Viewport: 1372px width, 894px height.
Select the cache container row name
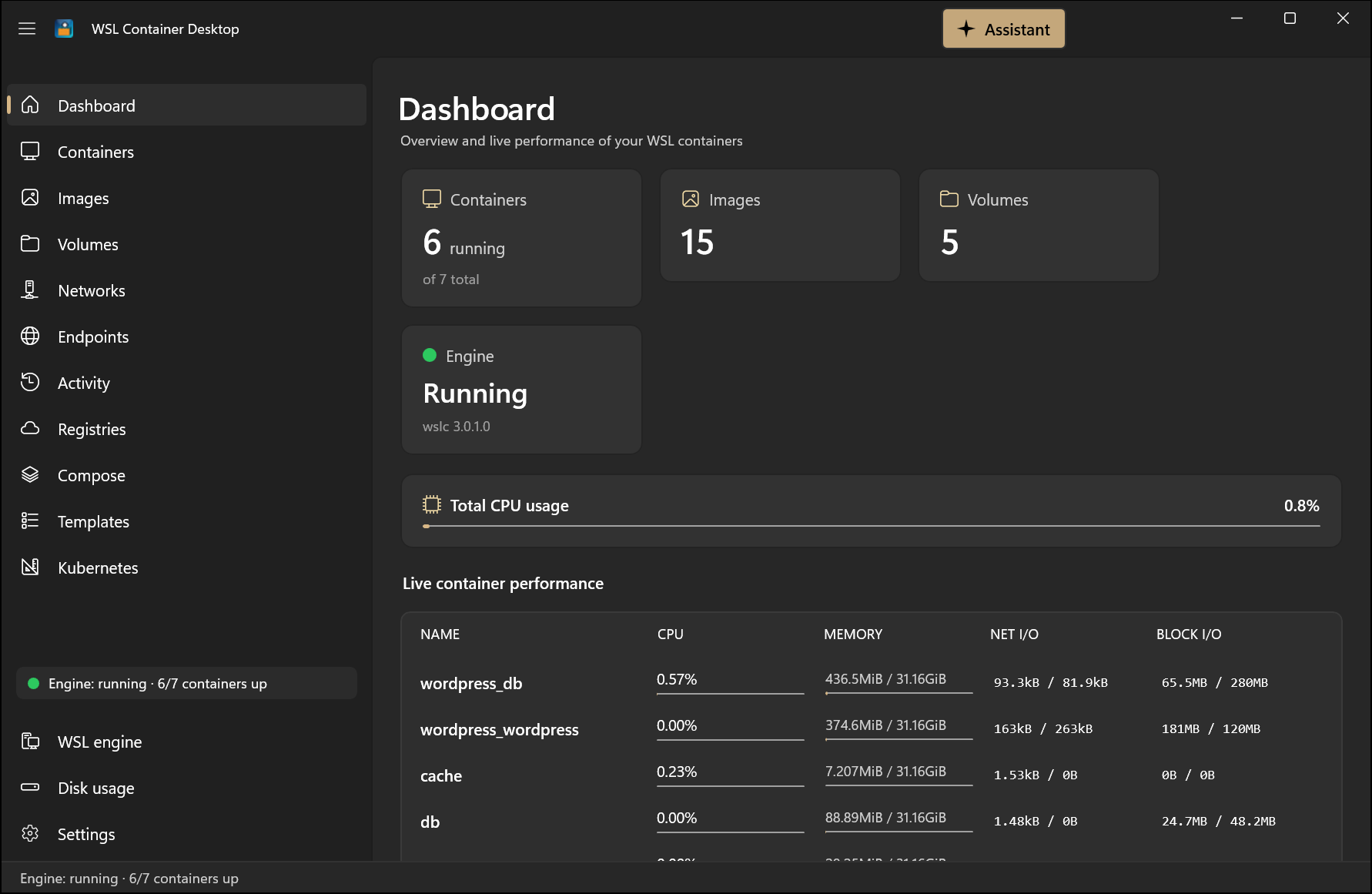click(x=441, y=776)
